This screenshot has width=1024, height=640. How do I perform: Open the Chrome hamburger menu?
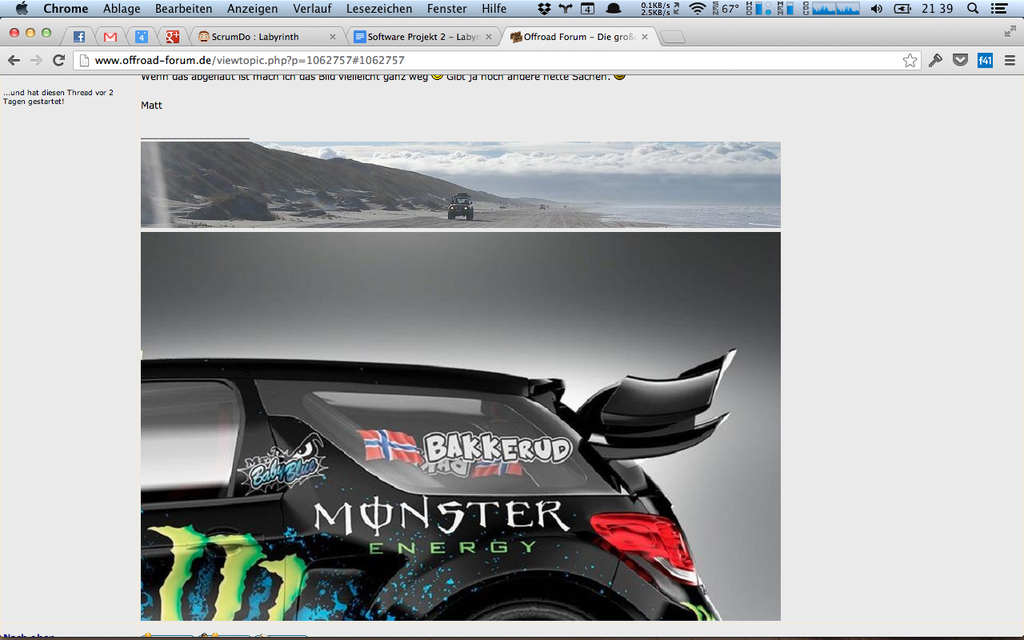pyautogui.click(x=1010, y=60)
